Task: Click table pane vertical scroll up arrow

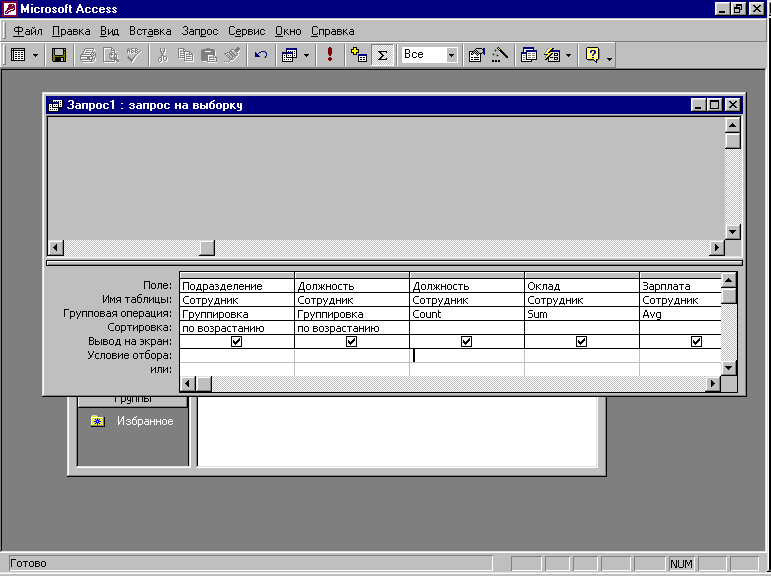Action: (x=733, y=125)
